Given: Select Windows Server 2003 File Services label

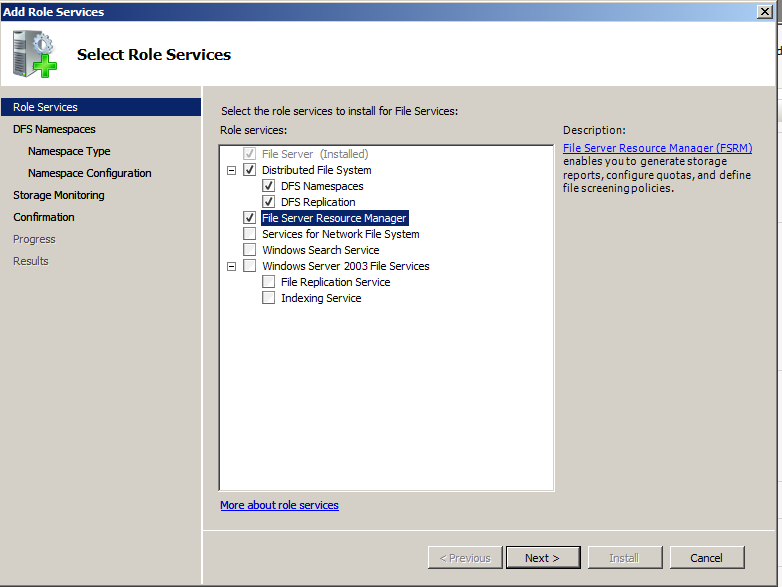Looking at the screenshot, I should point(346,266).
